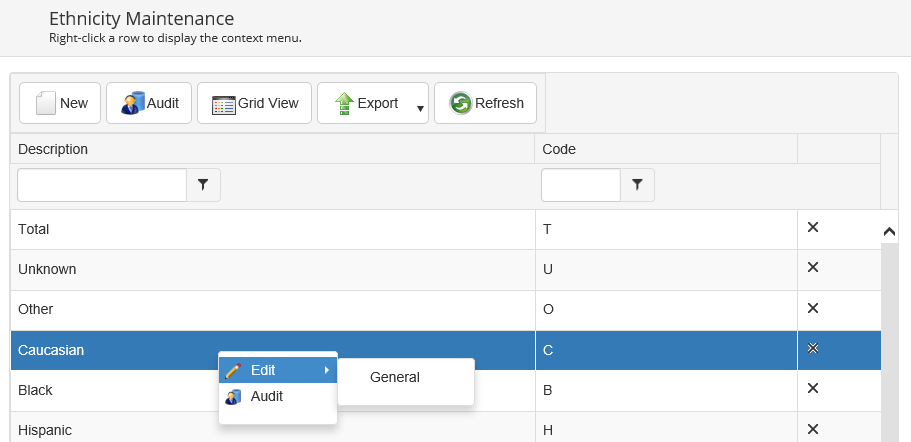Type in the Description filter field
The image size is (911, 442).
tap(102, 185)
